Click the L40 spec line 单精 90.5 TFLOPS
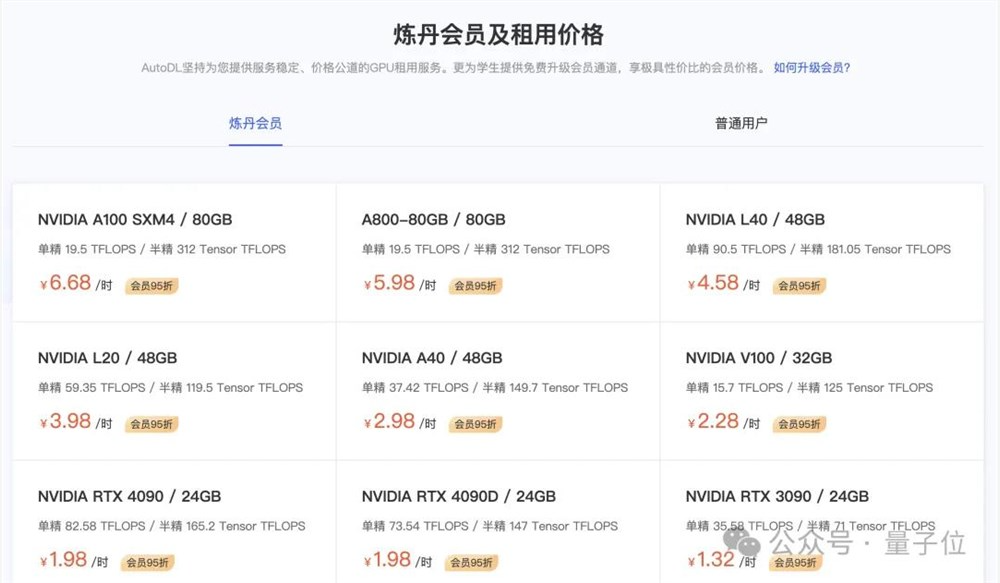Image resolution: width=1000 pixels, height=583 pixels. pos(736,249)
